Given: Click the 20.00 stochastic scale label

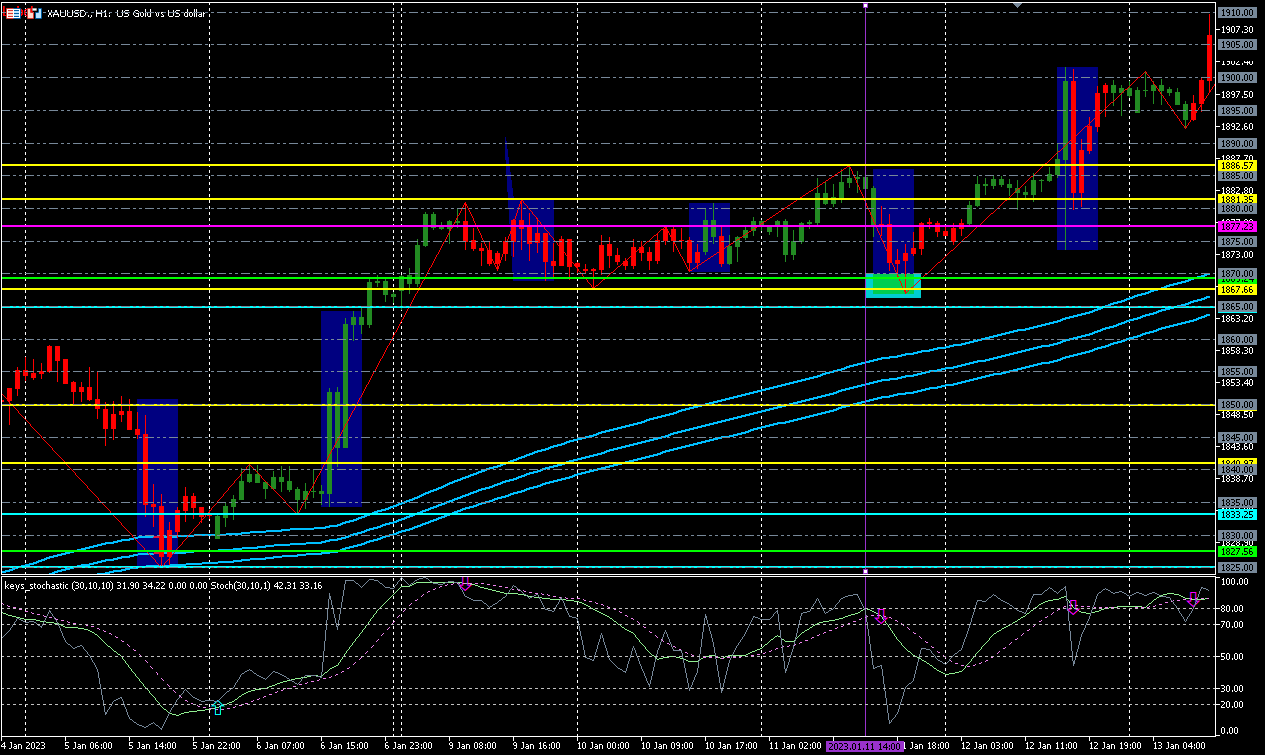Looking at the screenshot, I should pyautogui.click(x=1232, y=704).
